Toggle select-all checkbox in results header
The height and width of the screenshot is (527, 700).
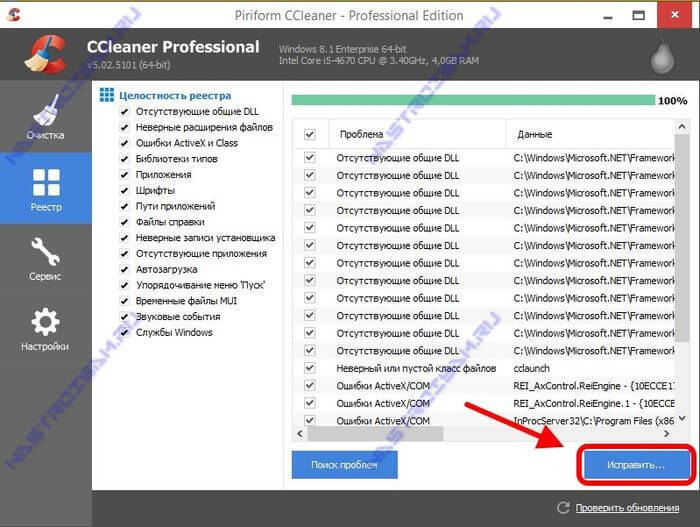[x=309, y=134]
